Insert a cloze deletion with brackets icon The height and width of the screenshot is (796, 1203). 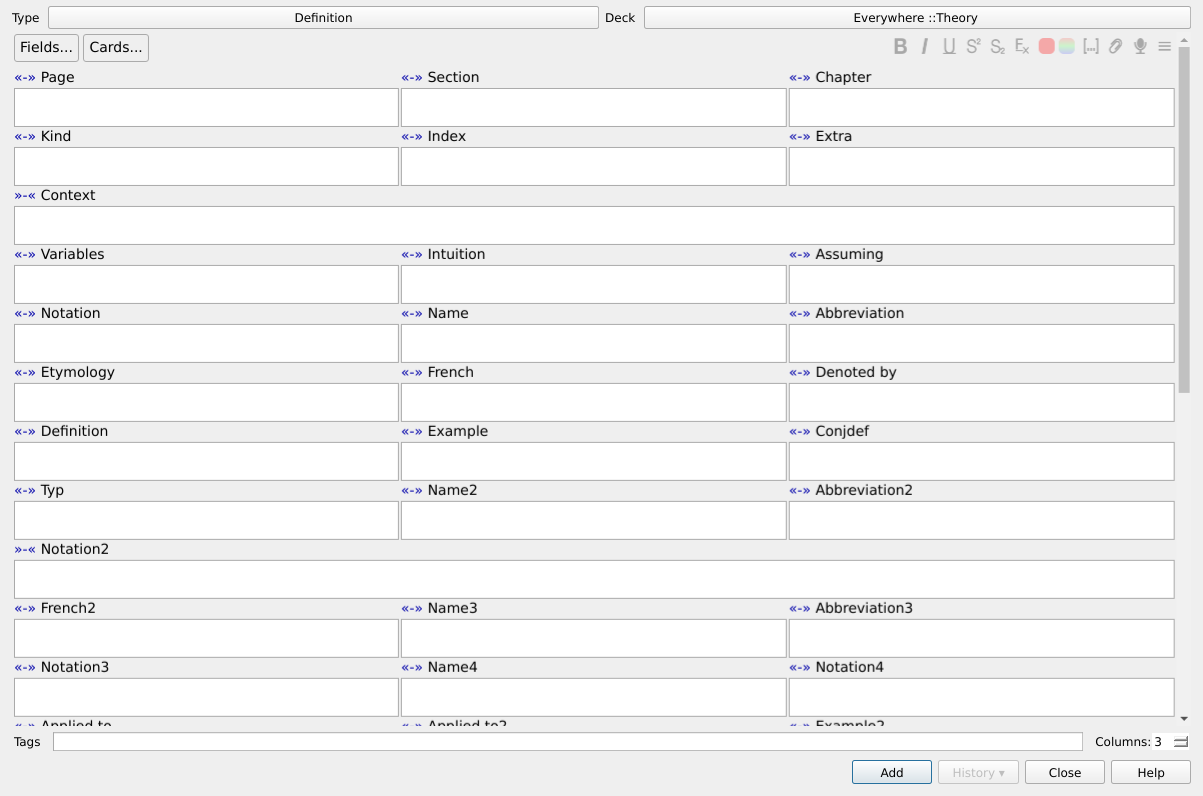point(1091,46)
